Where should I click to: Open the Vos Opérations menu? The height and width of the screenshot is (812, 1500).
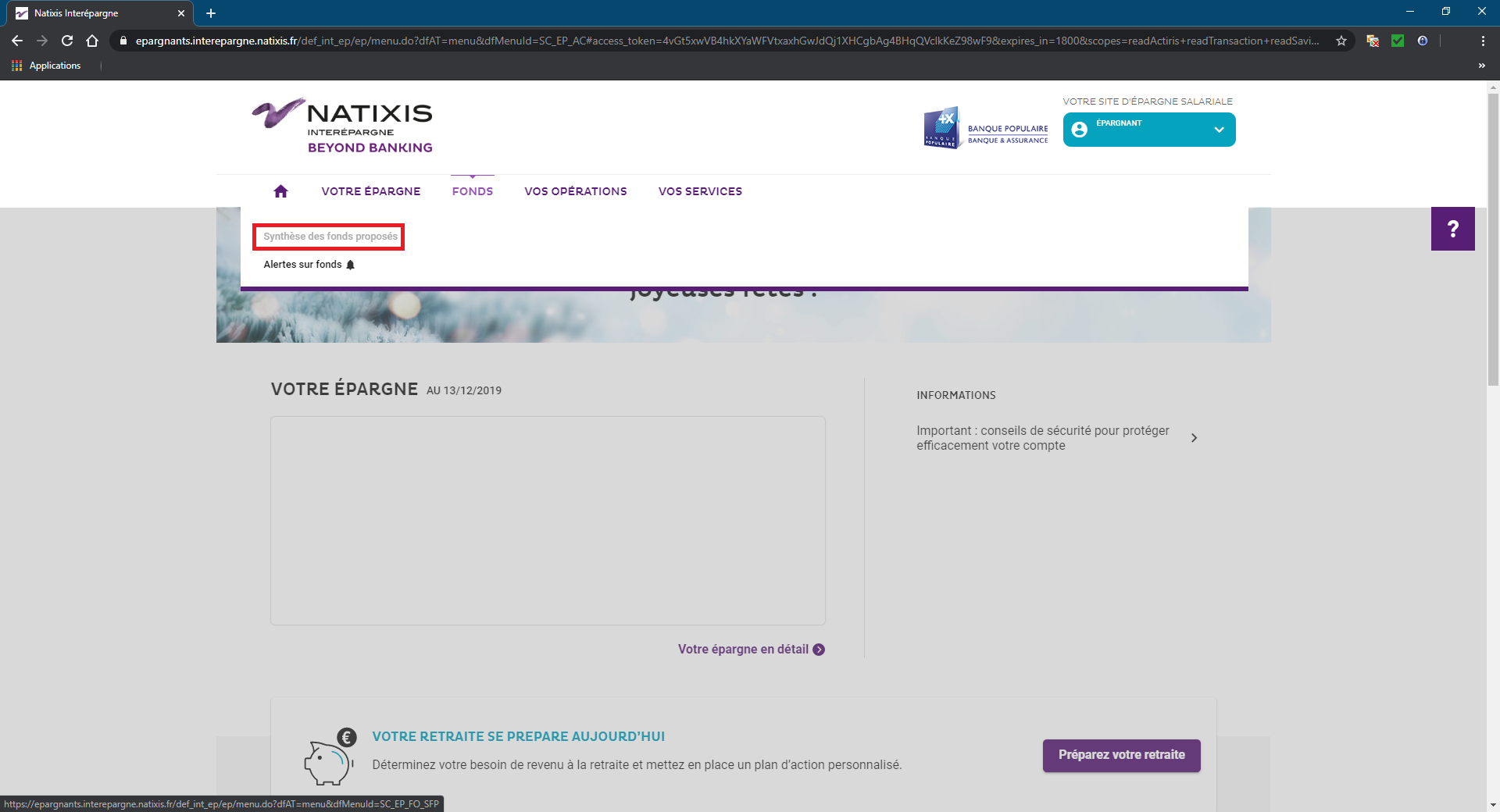coord(575,191)
